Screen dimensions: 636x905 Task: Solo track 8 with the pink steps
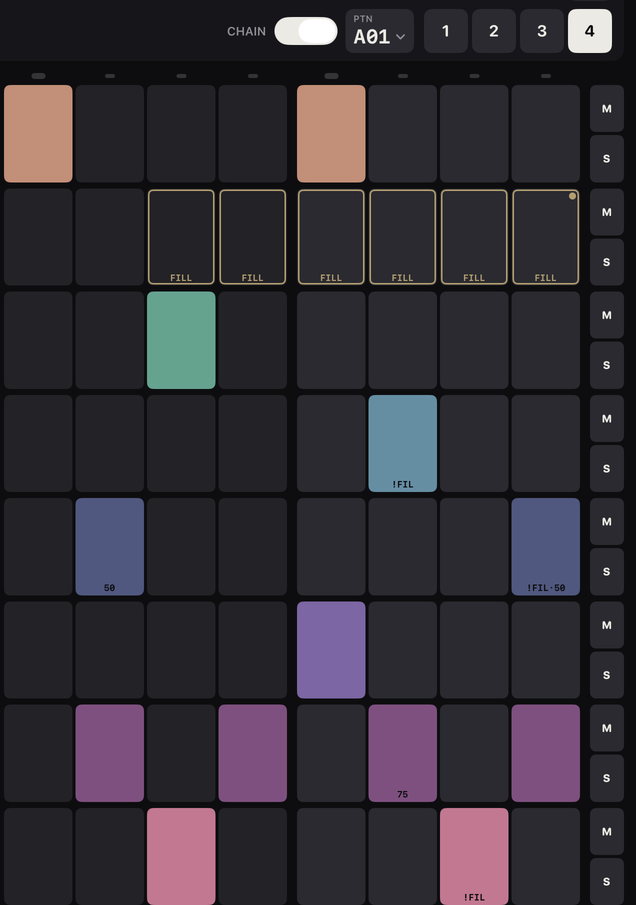pos(607,881)
